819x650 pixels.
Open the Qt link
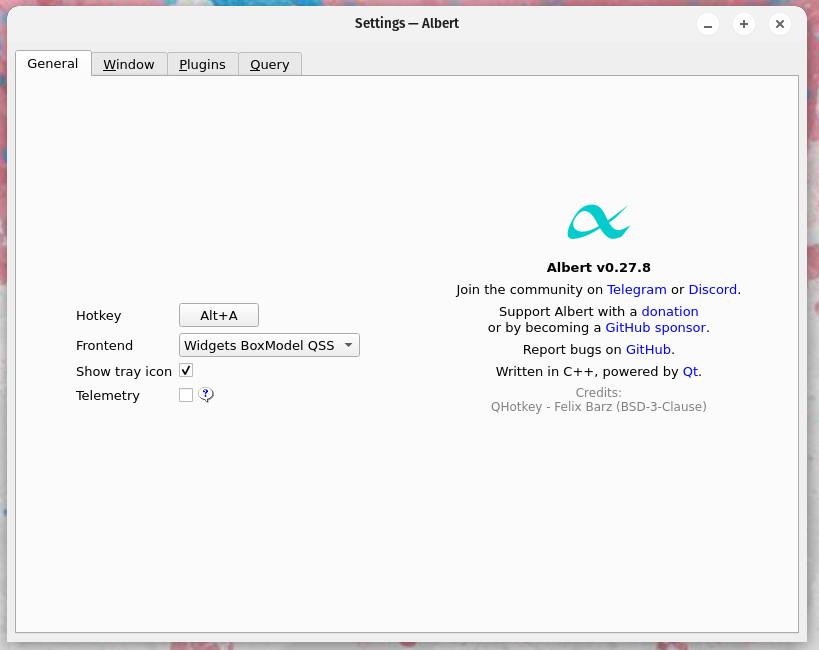click(x=690, y=371)
